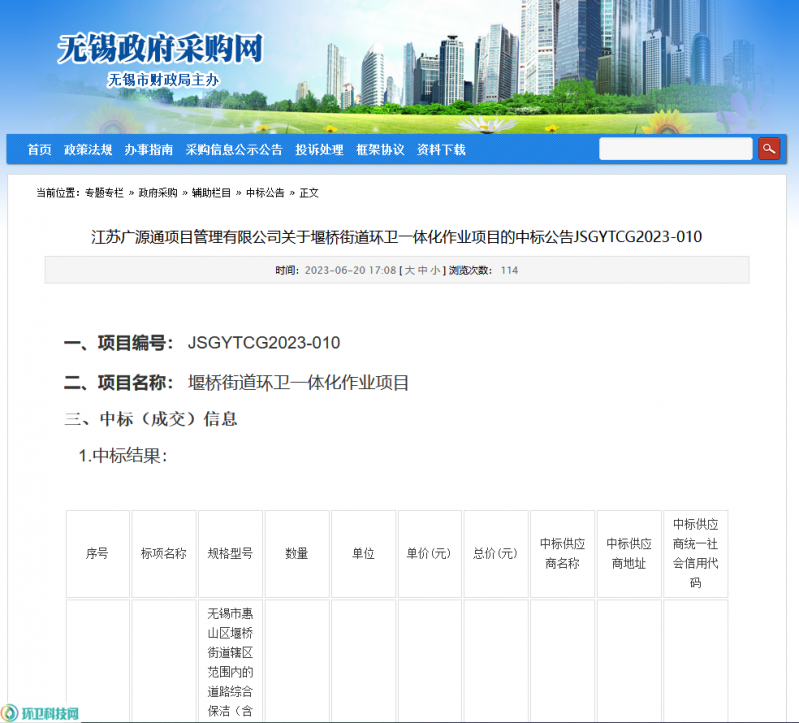Click the 中标供应商名称 table header cell
Screen dimensions: 799x723
(562, 553)
